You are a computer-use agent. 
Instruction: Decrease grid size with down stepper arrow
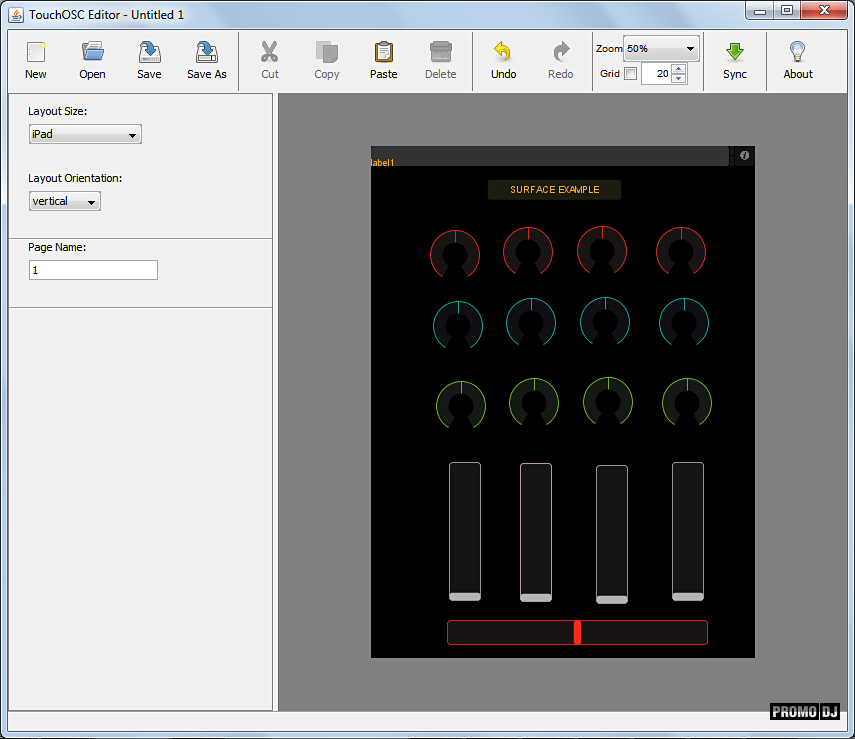pyautogui.click(x=678, y=78)
